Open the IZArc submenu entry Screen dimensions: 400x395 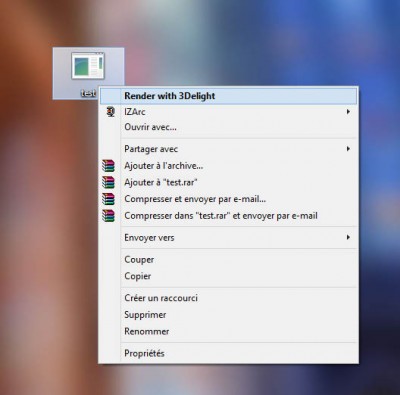pyautogui.click(x=228, y=112)
